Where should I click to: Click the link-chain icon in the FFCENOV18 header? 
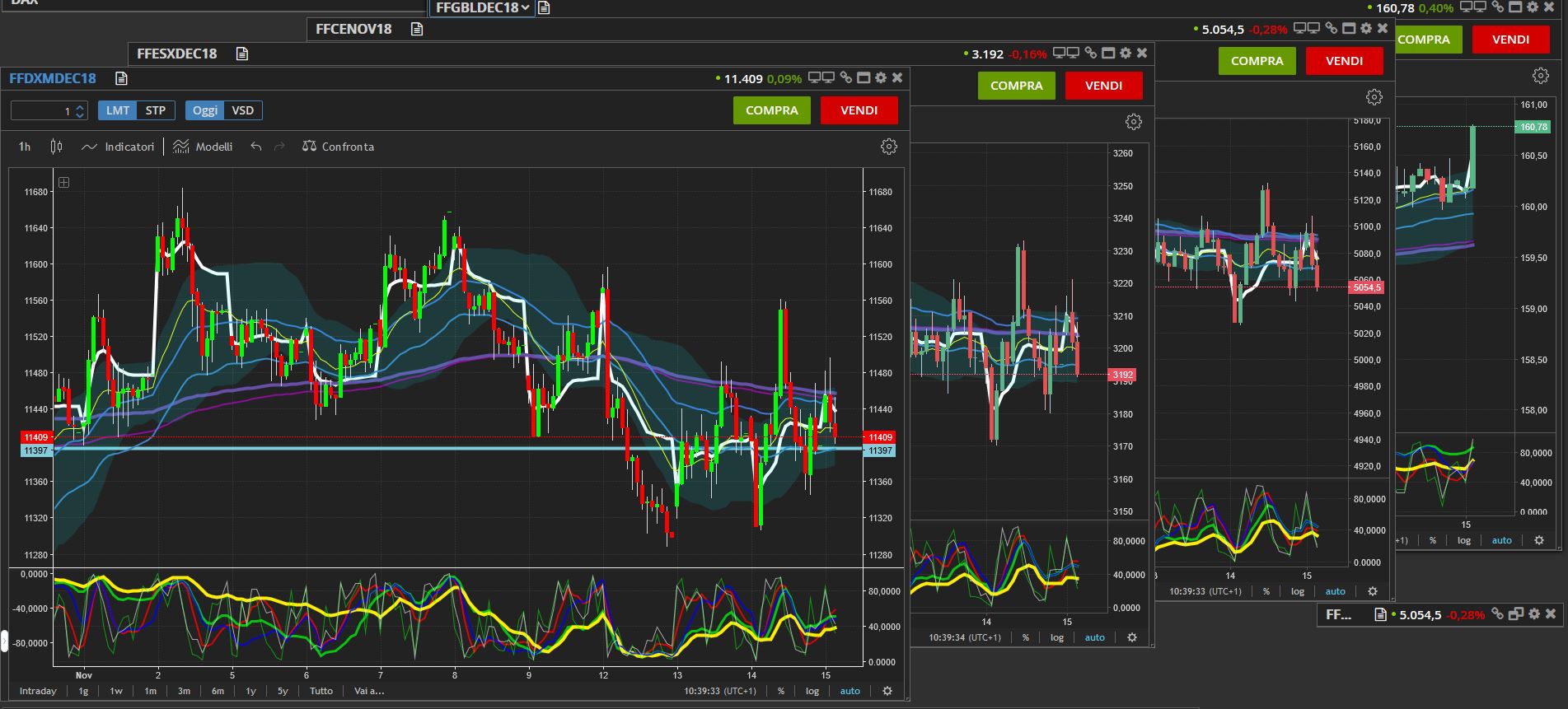(x=1331, y=28)
